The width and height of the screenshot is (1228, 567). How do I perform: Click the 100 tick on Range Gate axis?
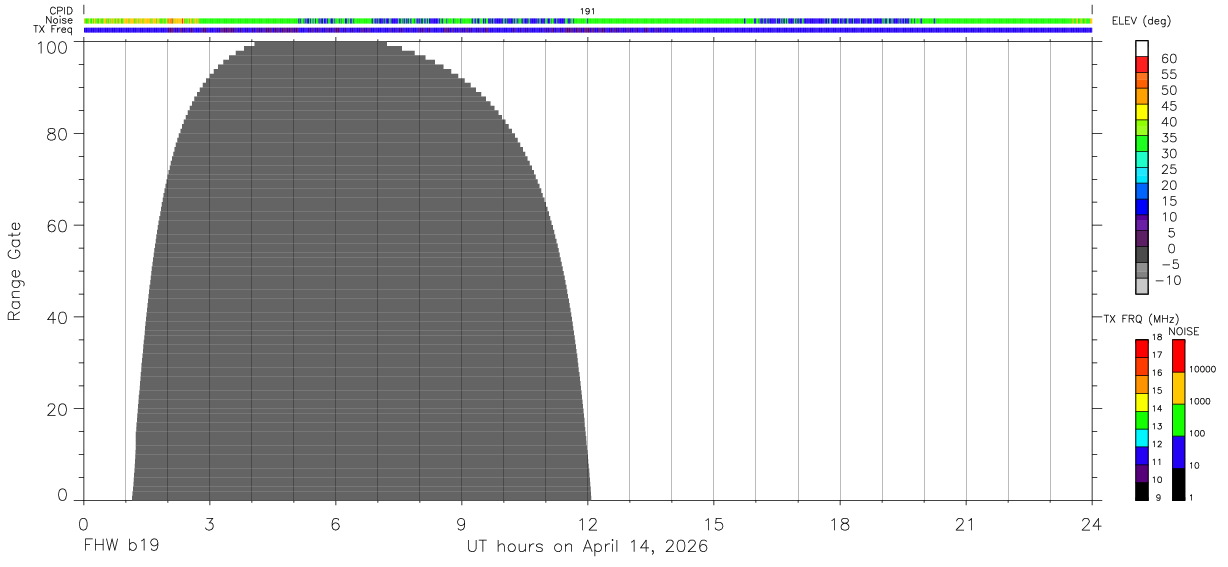[55, 47]
